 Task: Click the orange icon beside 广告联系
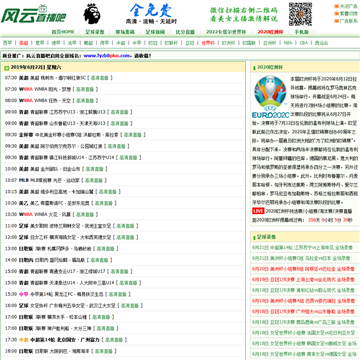[x=337, y=21]
